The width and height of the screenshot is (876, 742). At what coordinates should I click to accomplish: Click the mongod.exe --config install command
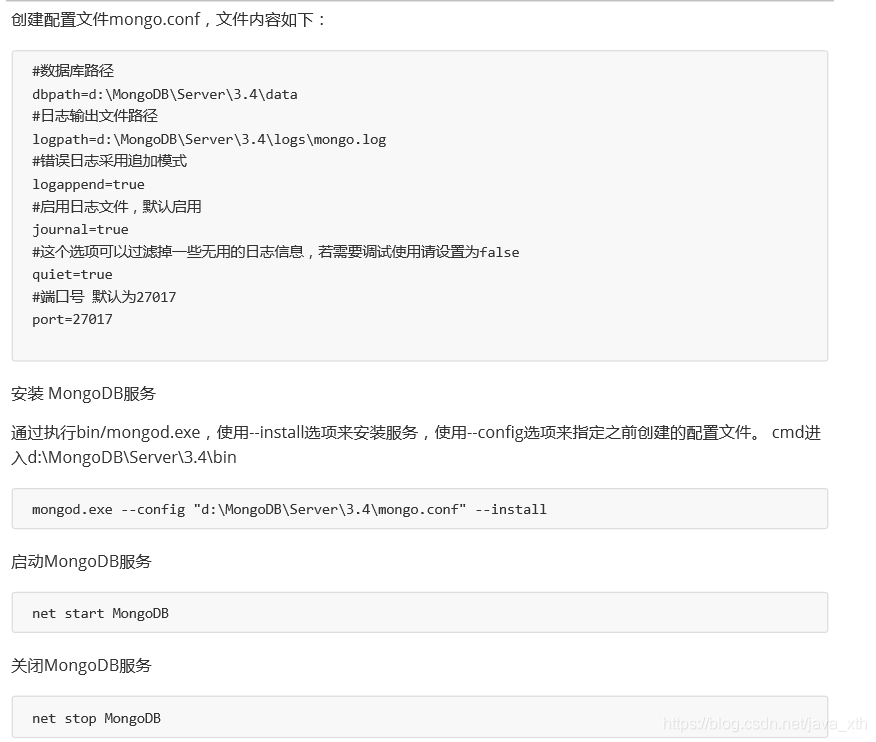pos(289,510)
